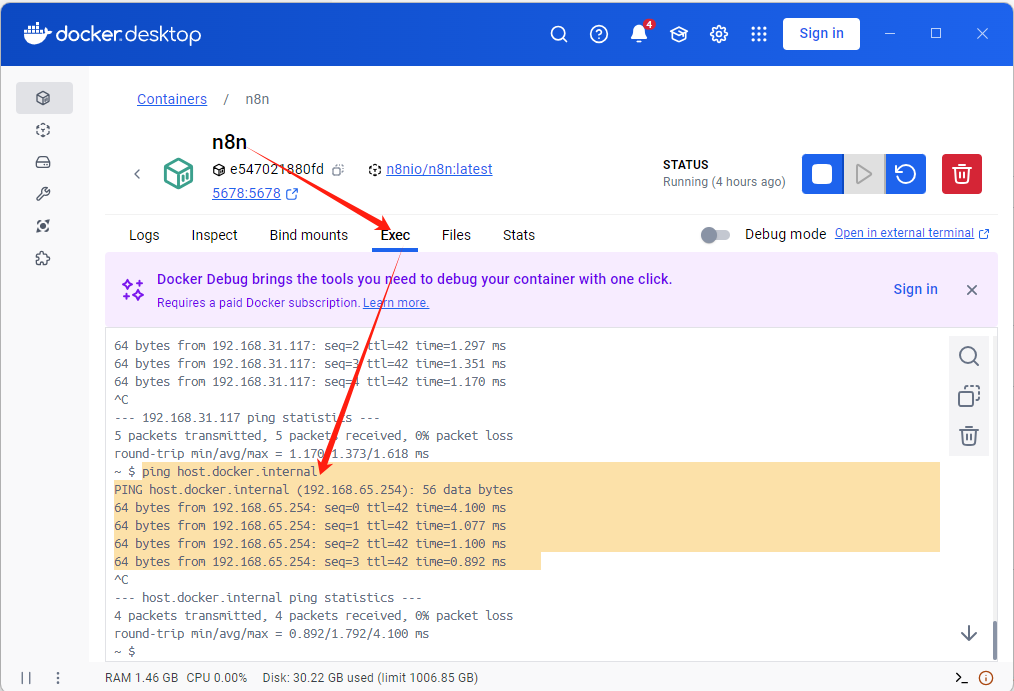This screenshot has height=691, width=1014.
Task: Open the Builds wrench icon in sidebar
Action: point(43,194)
